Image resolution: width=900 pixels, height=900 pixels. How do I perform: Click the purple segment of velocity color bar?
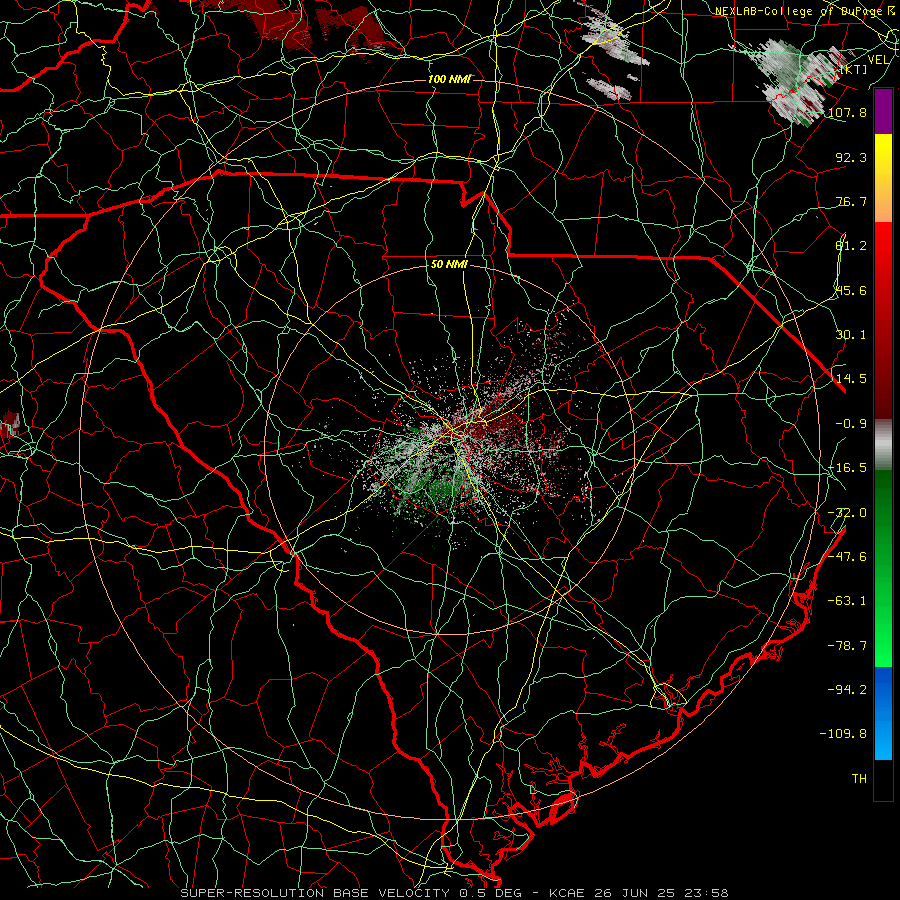click(x=883, y=112)
